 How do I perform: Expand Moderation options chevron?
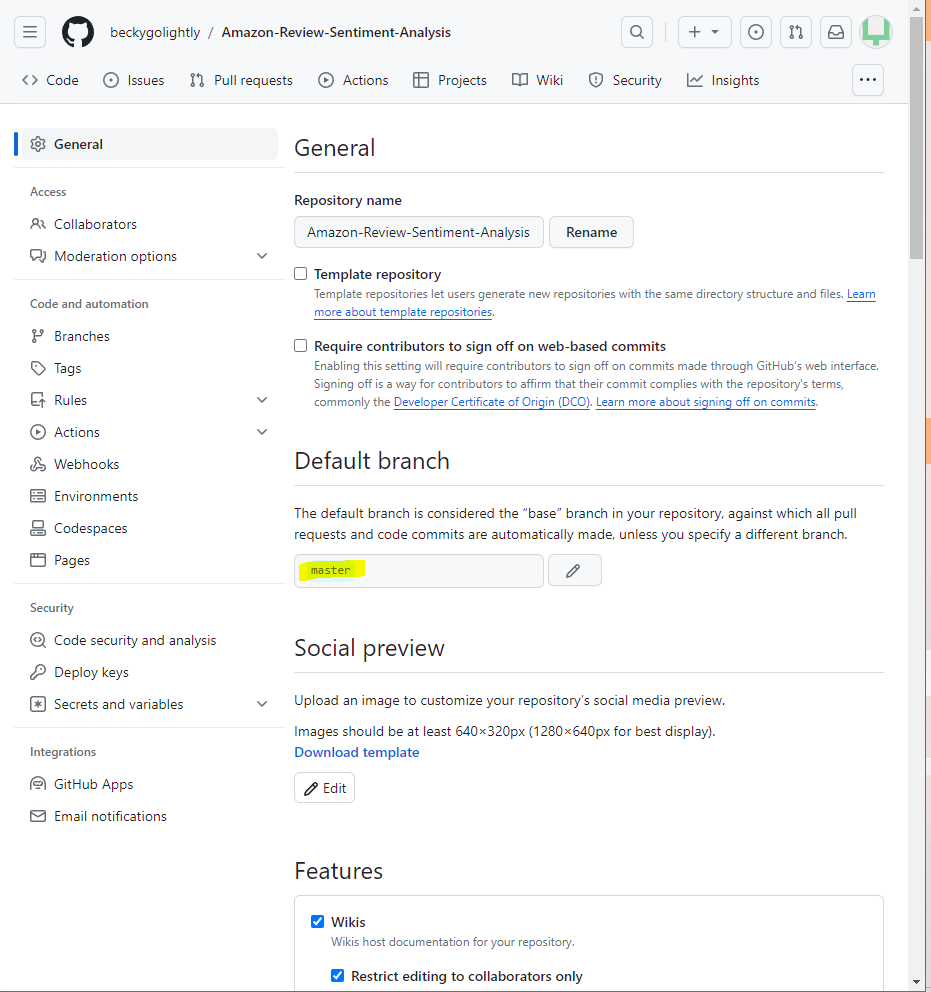coord(262,256)
